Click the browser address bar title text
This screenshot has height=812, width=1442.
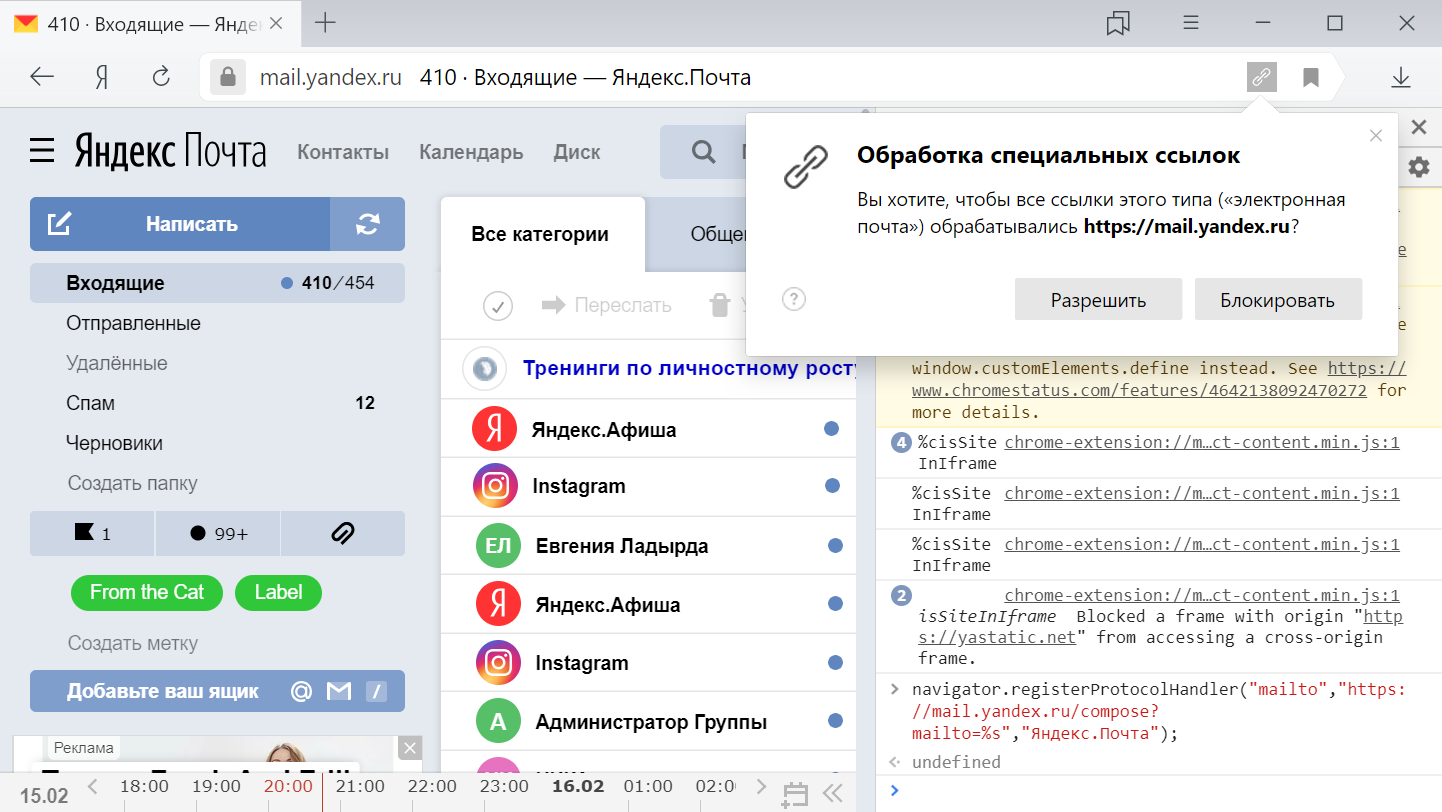[x=585, y=77]
